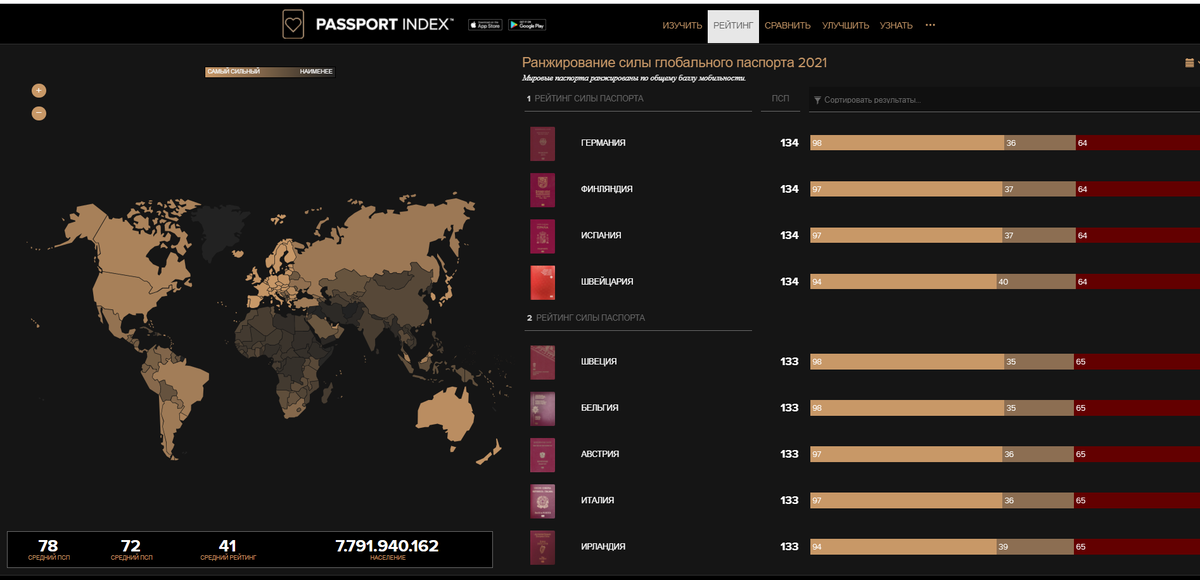Open the ИРЛАНДИЯ country link
1200x580 pixels.
pyautogui.click(x=603, y=546)
